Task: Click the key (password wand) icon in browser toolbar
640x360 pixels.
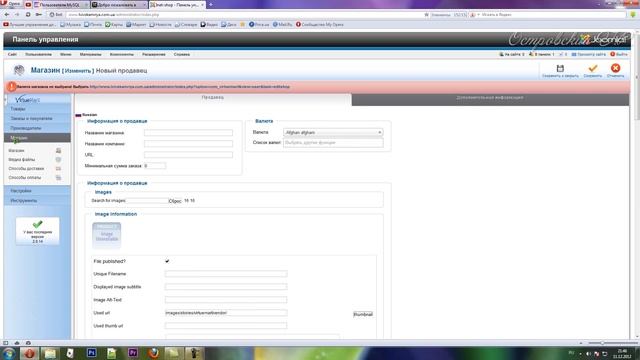Action: pyautogui.click(x=38, y=15)
